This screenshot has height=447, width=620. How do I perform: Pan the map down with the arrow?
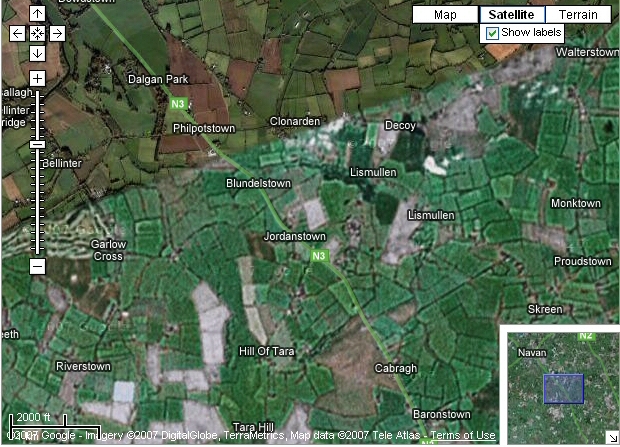37,52
